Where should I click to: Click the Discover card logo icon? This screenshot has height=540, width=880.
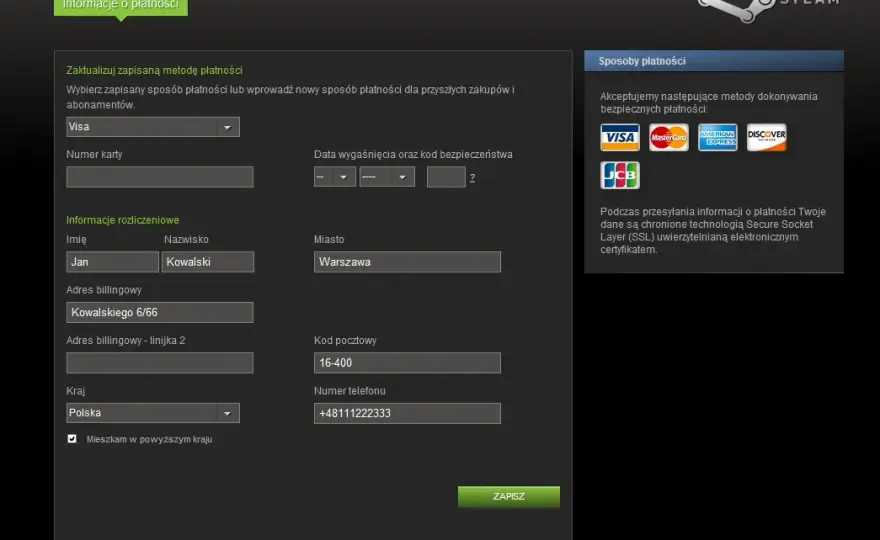click(766, 138)
